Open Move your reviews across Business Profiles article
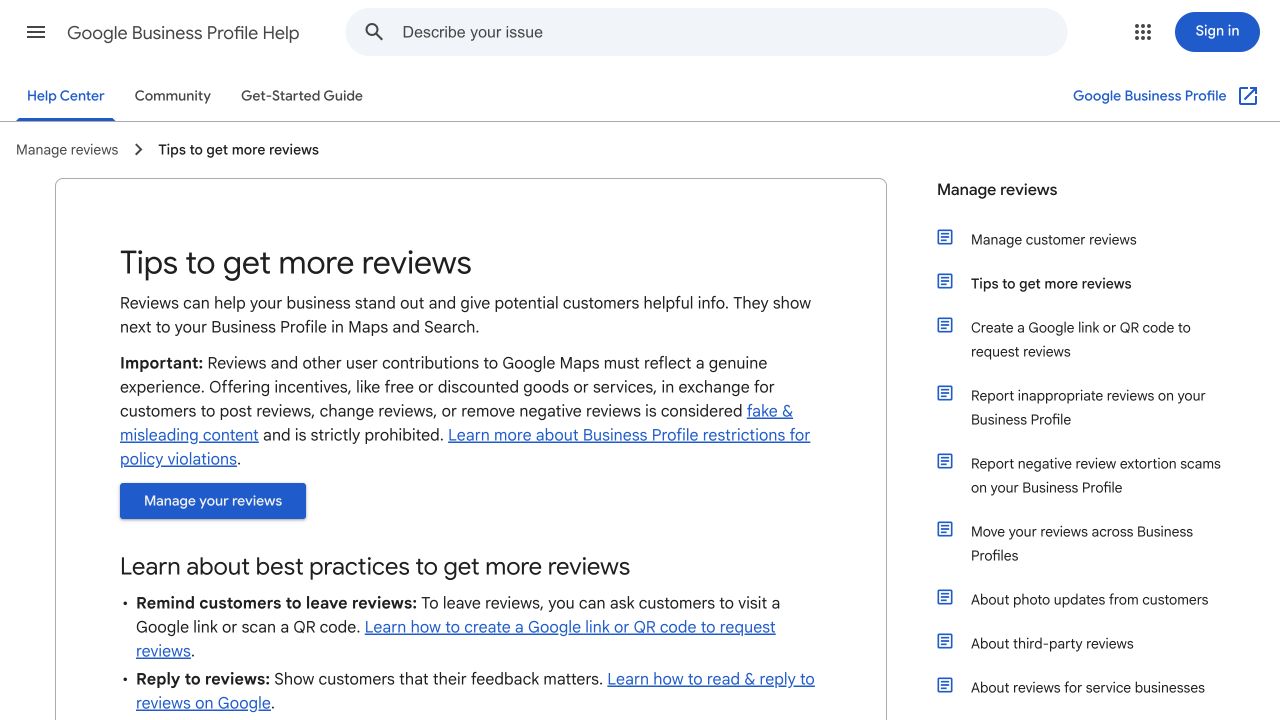 1082,544
